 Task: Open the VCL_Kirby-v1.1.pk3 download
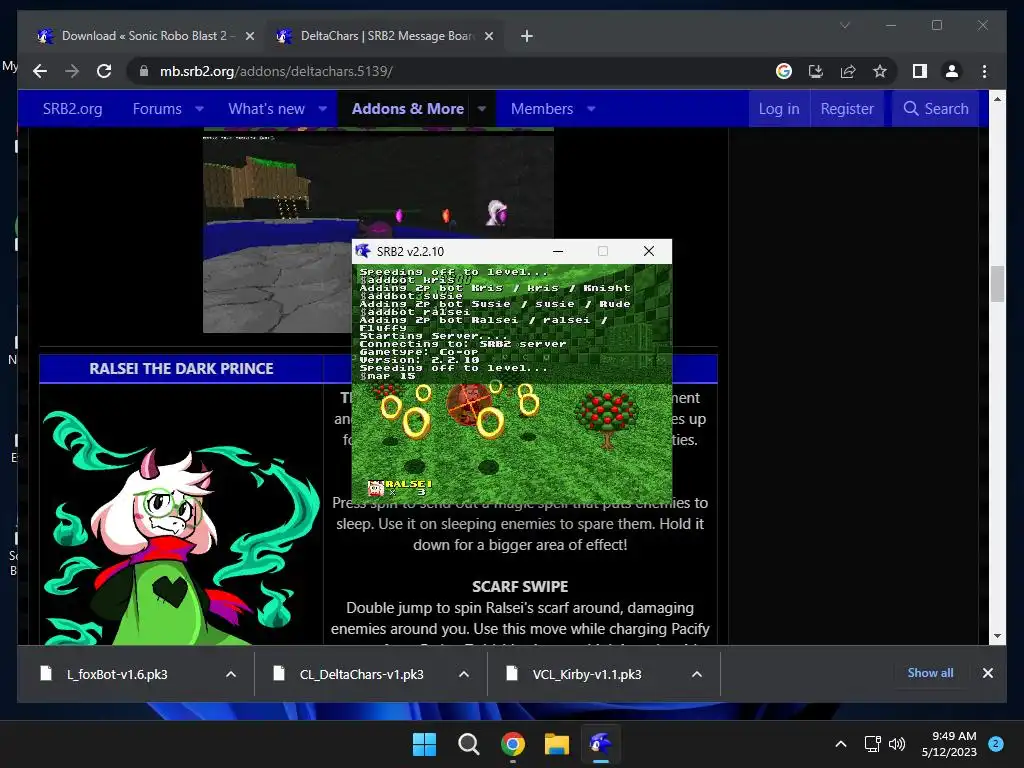click(586, 674)
